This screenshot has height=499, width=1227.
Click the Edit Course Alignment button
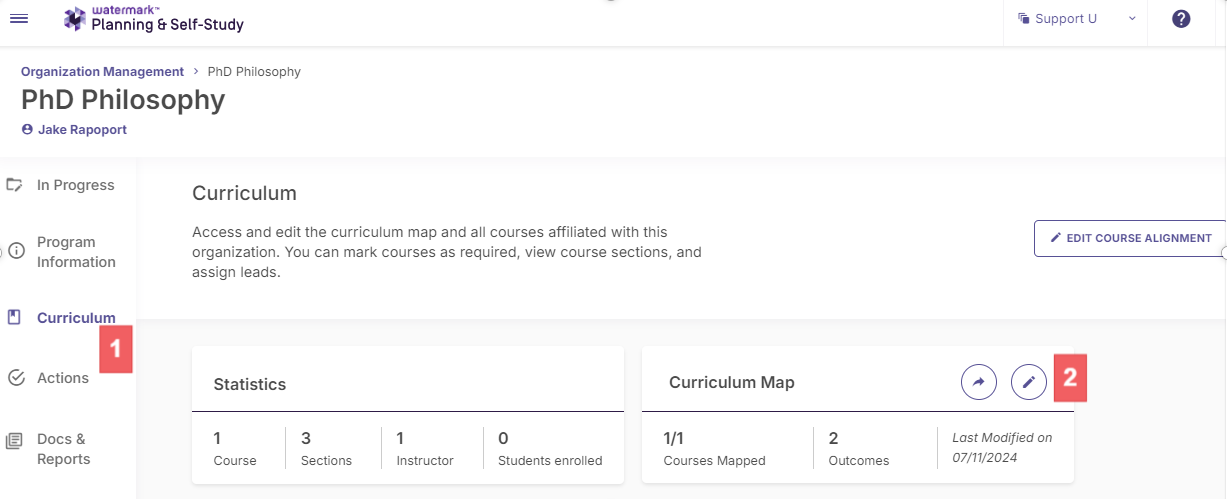pyautogui.click(x=1130, y=238)
